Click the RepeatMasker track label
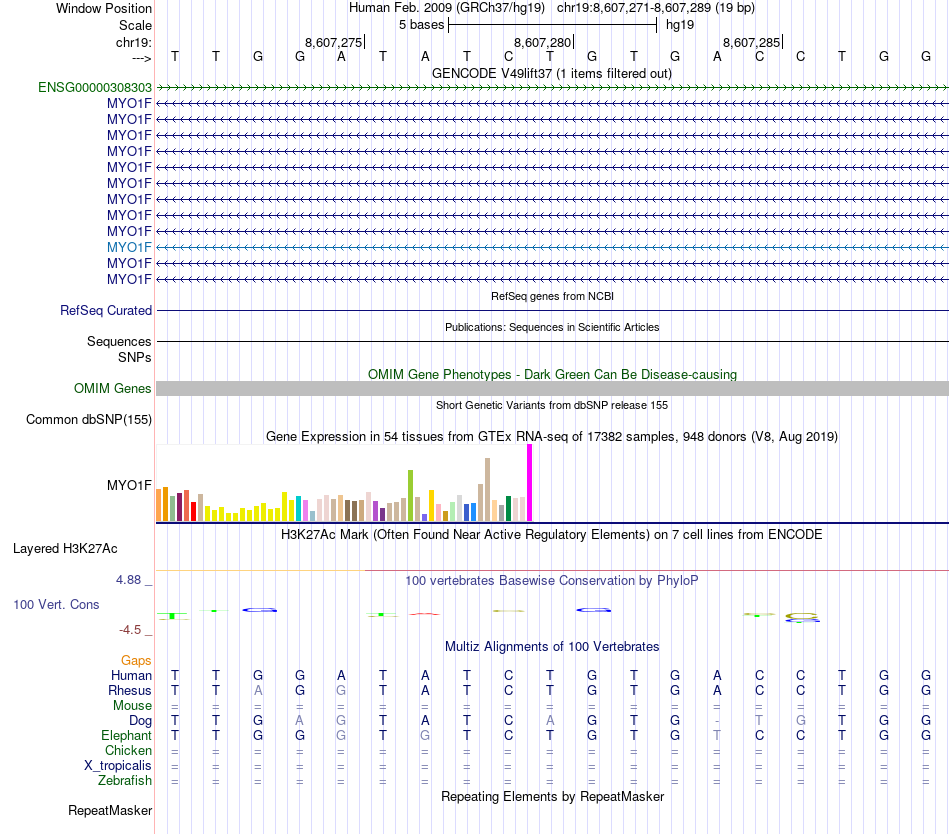Image resolution: width=950 pixels, height=834 pixels. tap(110, 810)
